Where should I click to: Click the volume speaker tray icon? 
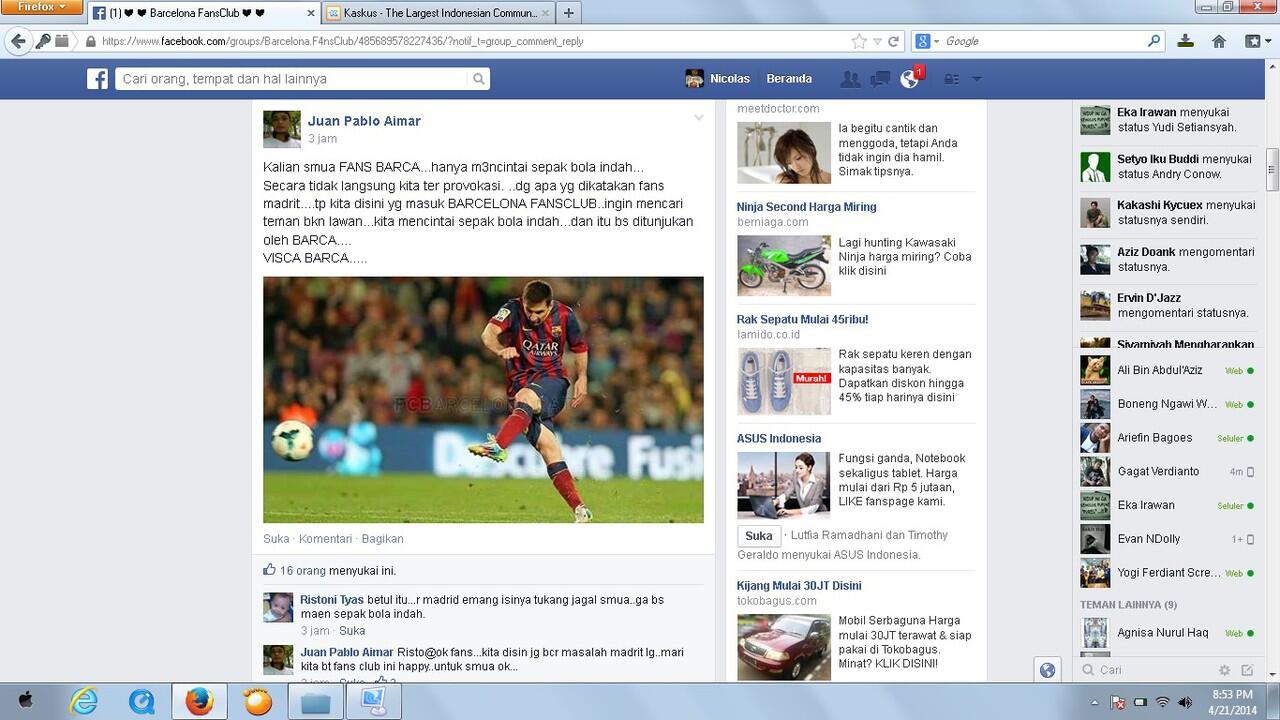pos(1186,702)
